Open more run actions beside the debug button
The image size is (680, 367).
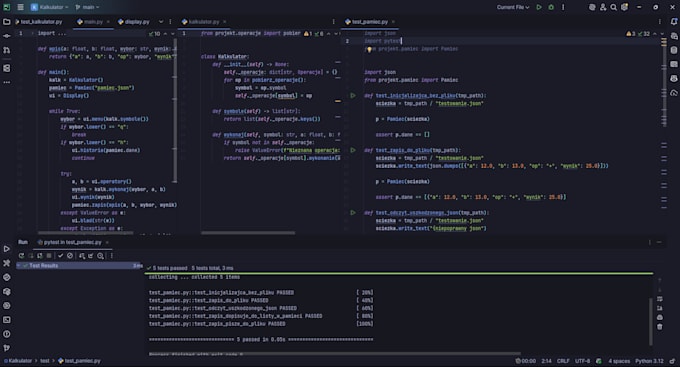563,7
